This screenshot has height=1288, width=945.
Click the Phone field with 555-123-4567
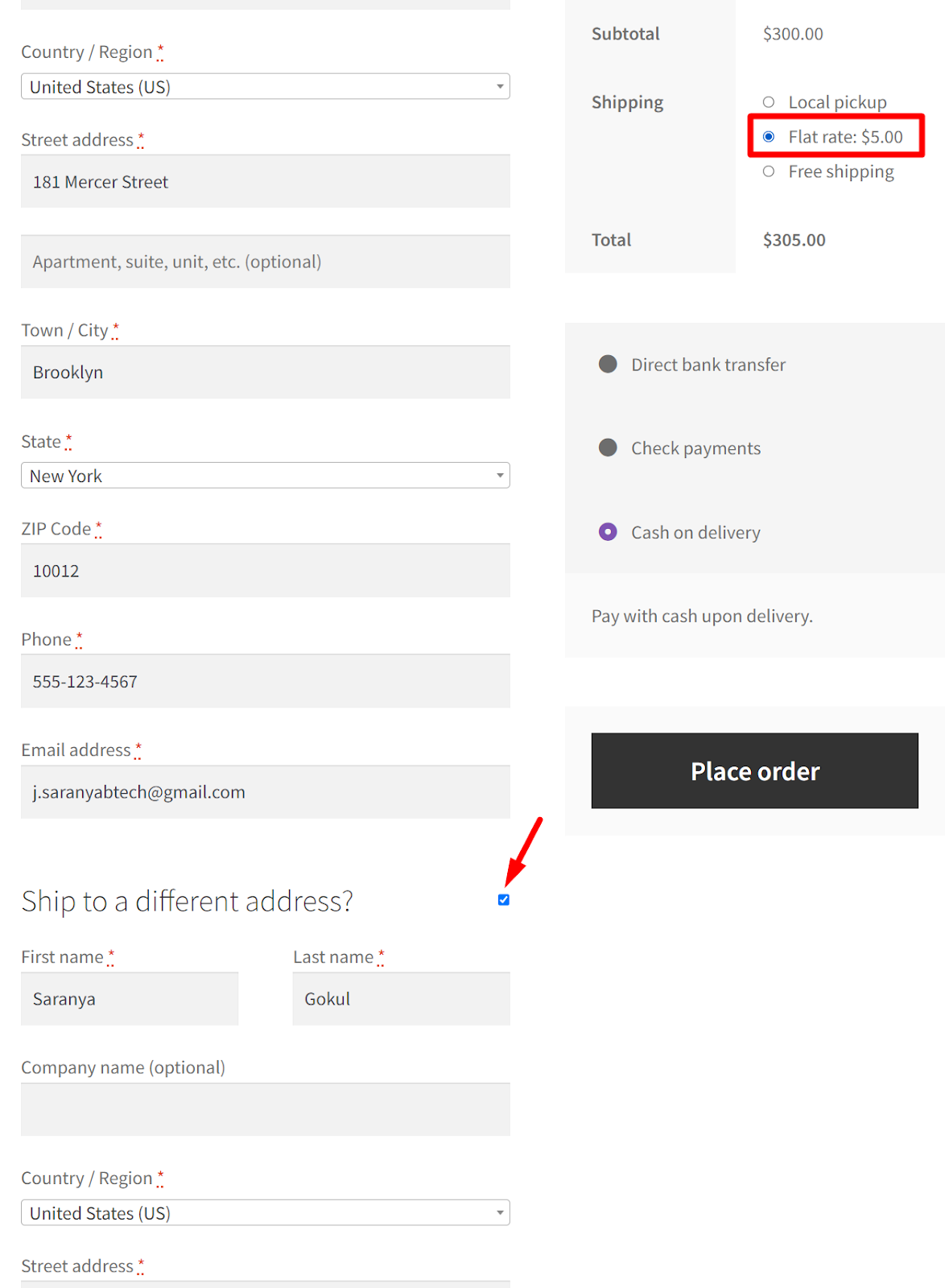tap(265, 681)
